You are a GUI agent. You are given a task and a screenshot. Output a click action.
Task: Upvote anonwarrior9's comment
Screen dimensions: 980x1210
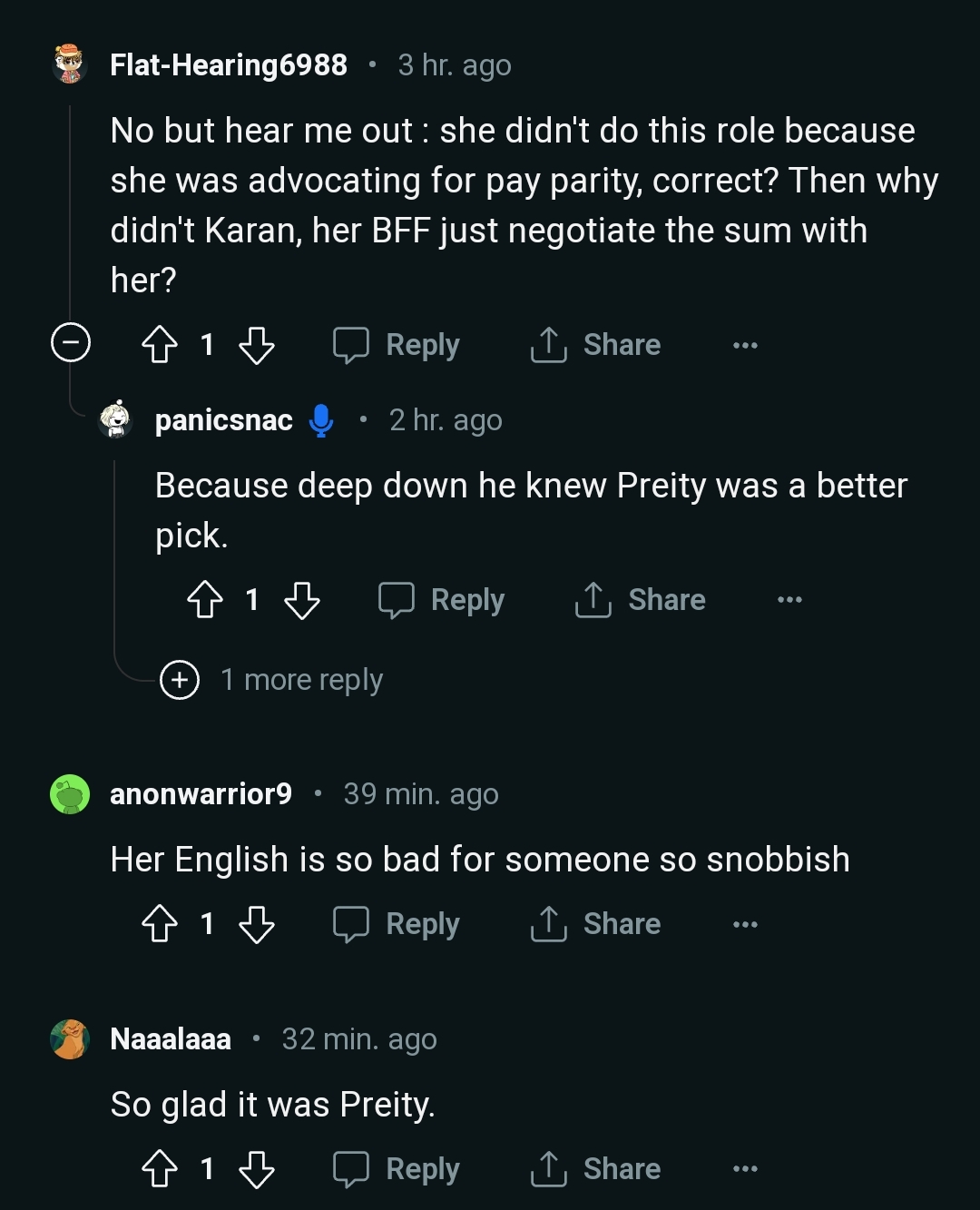pos(160,924)
